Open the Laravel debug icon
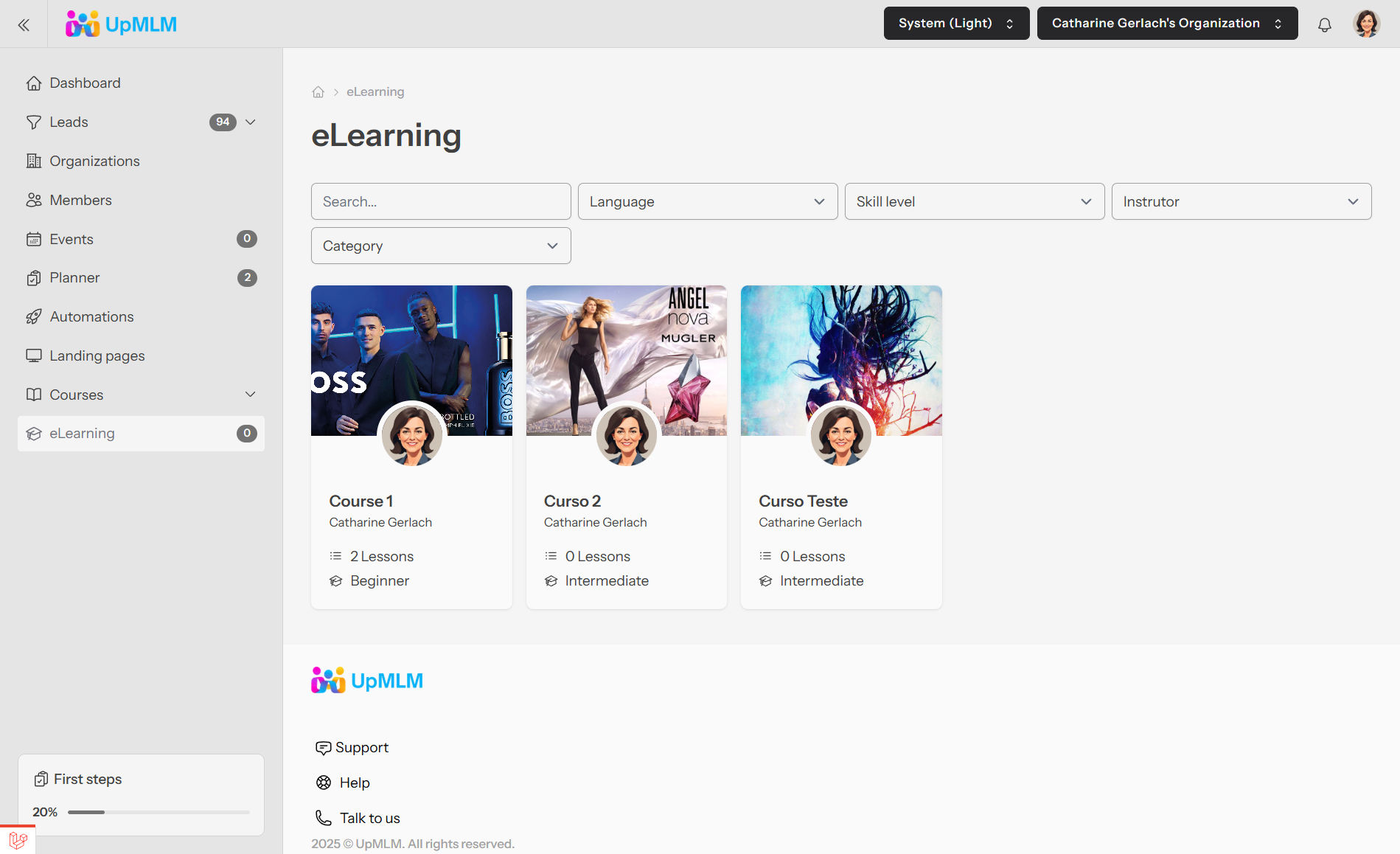 coord(18,839)
